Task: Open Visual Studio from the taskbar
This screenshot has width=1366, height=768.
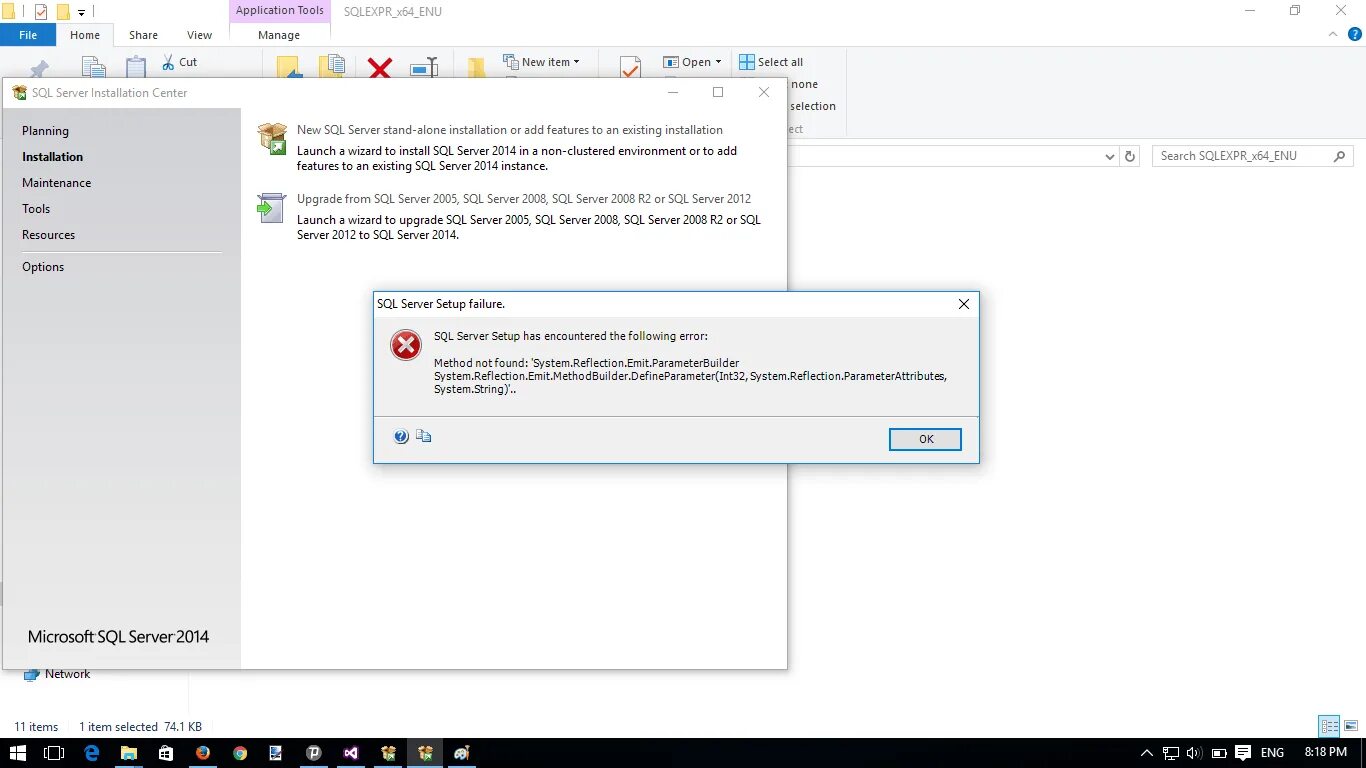Action: point(351,753)
